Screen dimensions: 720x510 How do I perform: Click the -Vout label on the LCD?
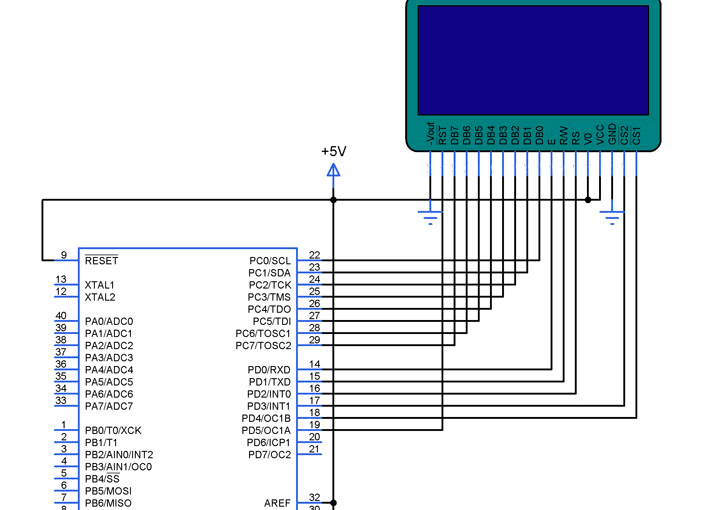point(430,133)
